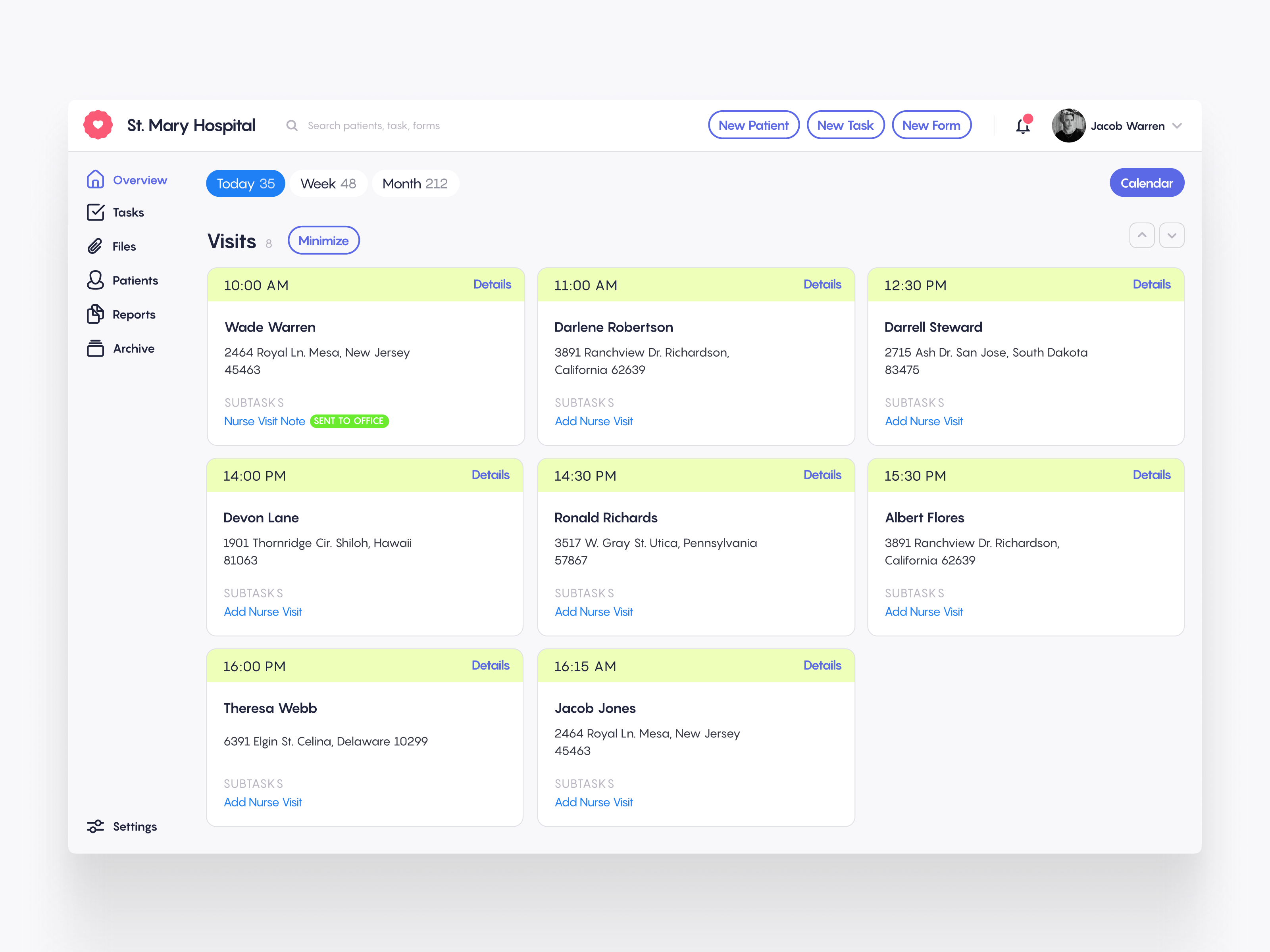
Task: Minimize the Visits list
Action: (x=323, y=240)
